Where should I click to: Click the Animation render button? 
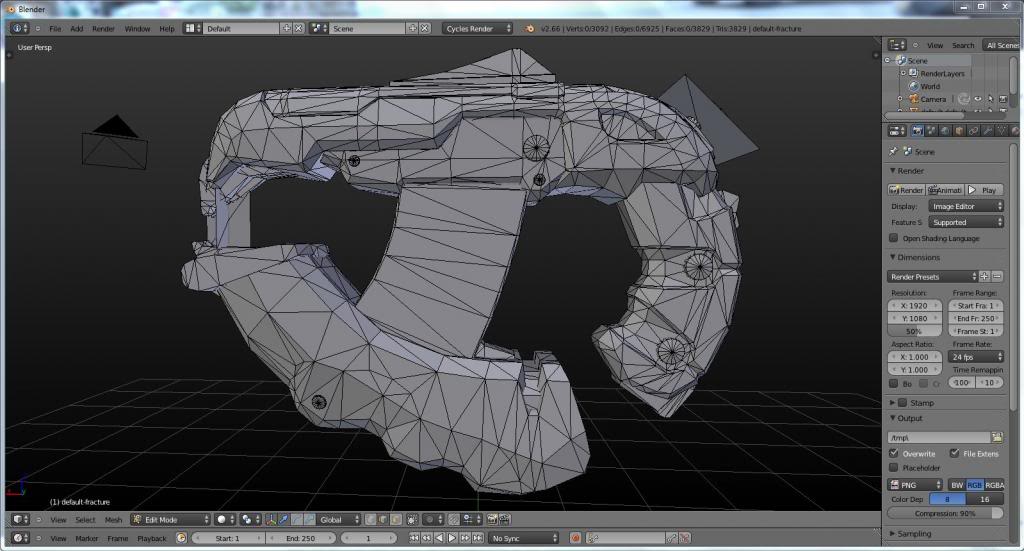point(945,190)
